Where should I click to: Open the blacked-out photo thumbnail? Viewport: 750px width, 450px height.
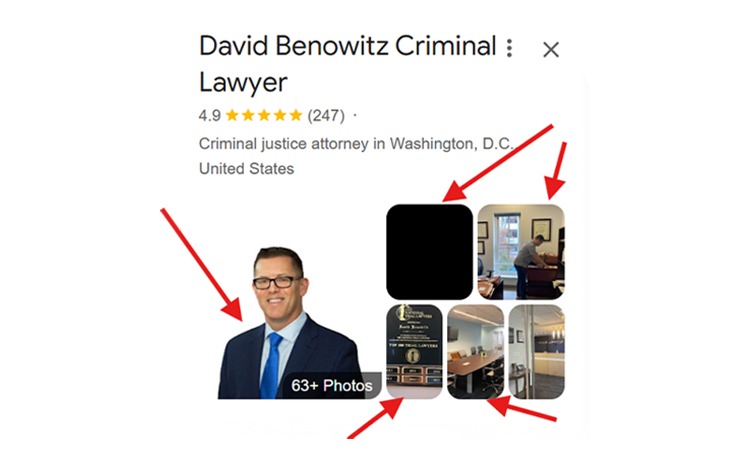430,252
